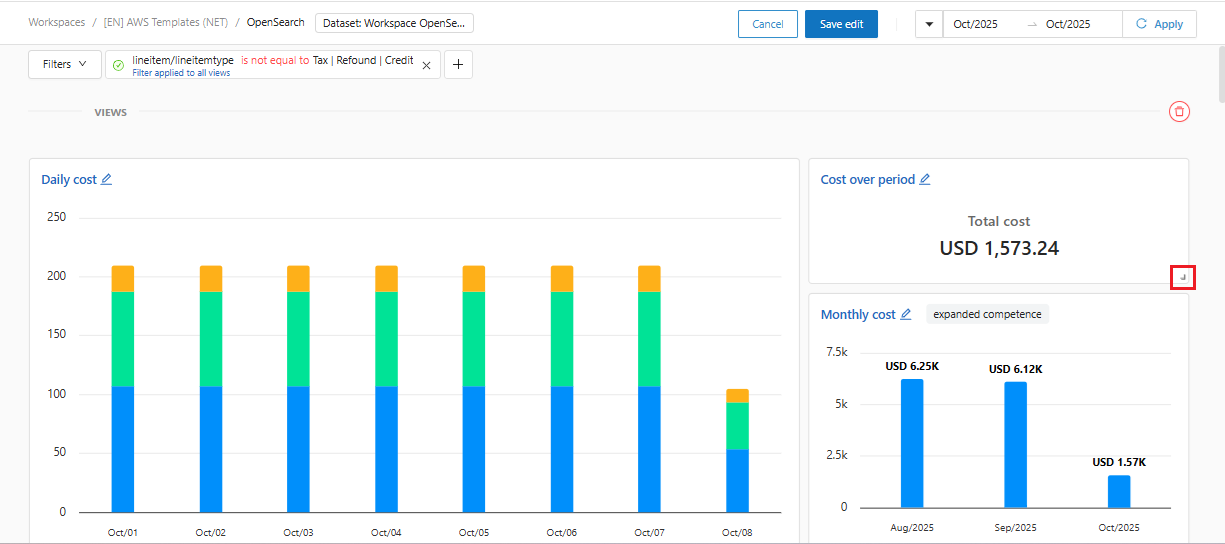This screenshot has width=1225, height=544.
Task: Click the Aug/2025 monthly cost bar
Action: click(x=912, y=443)
